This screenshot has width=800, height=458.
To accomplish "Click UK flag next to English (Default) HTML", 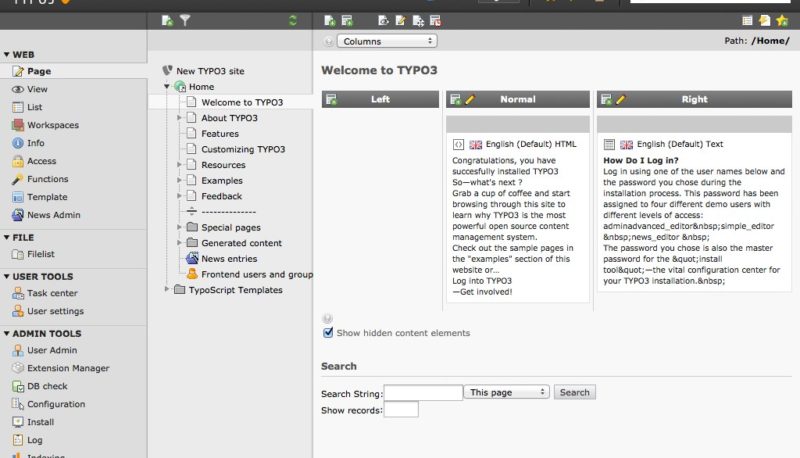I will [476, 145].
